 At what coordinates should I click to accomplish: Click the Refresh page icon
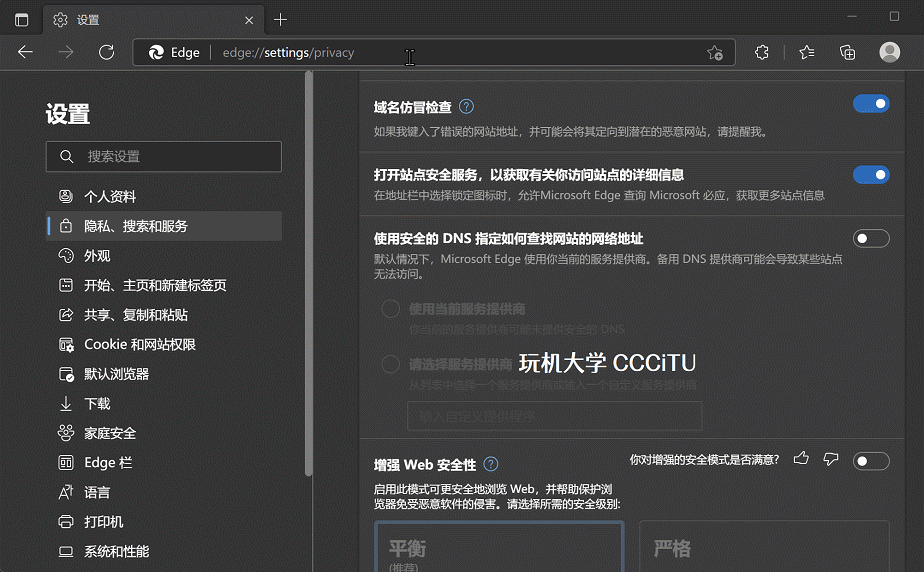(106, 53)
